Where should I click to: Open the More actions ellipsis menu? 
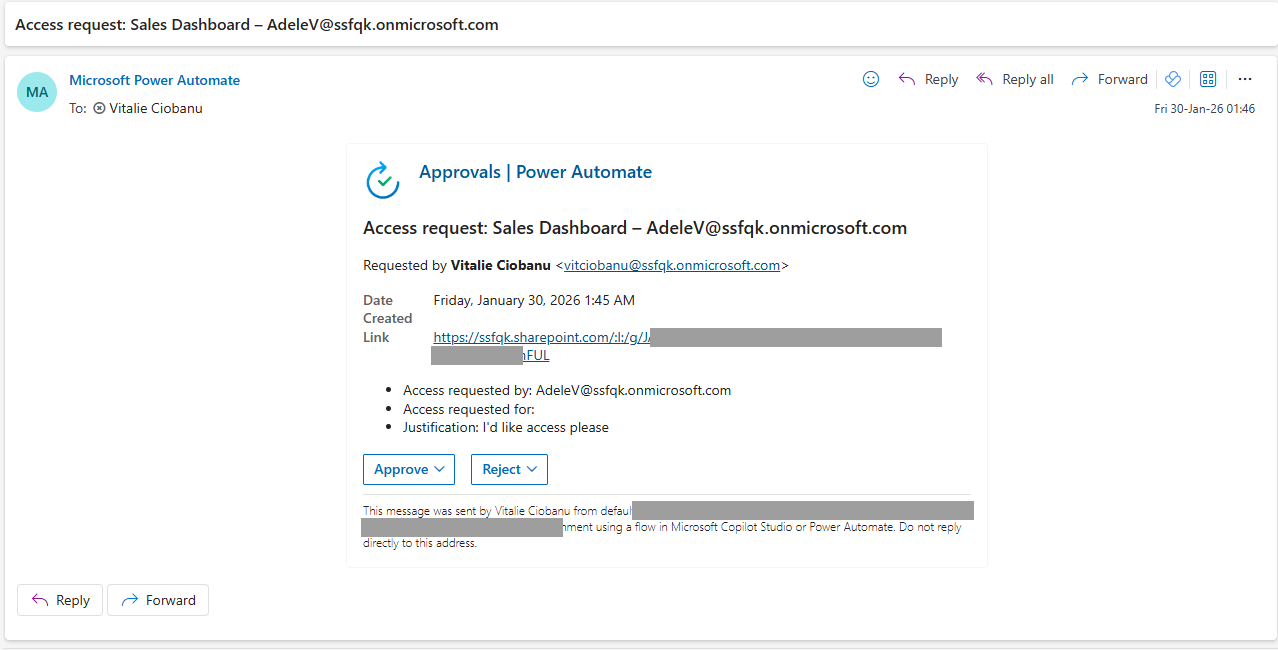coord(1245,79)
